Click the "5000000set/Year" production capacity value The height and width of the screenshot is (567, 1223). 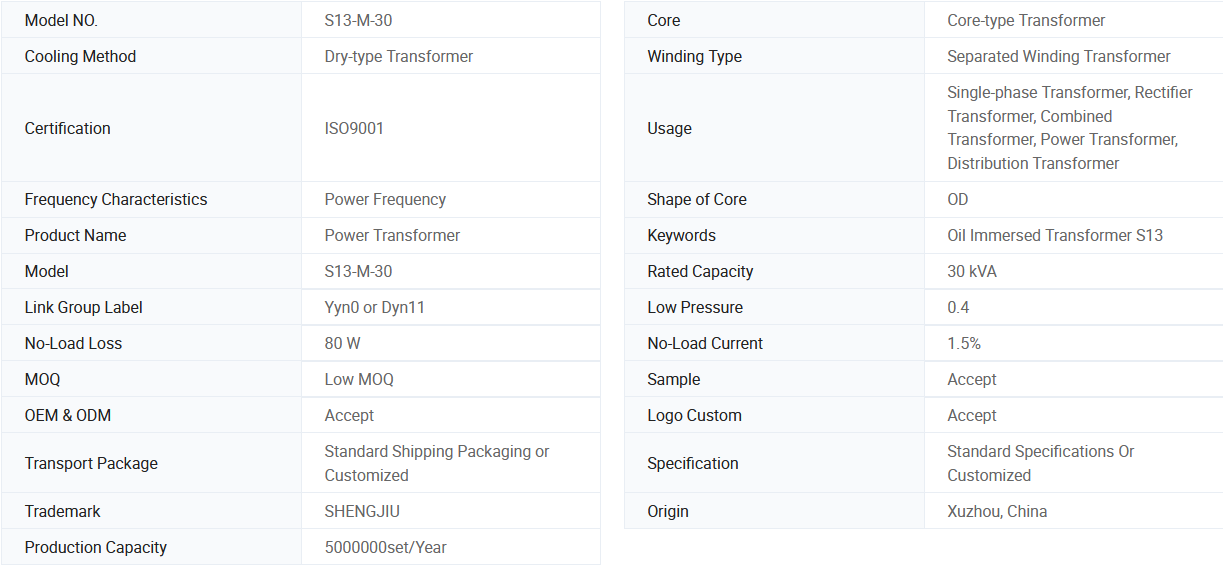pyautogui.click(x=385, y=547)
